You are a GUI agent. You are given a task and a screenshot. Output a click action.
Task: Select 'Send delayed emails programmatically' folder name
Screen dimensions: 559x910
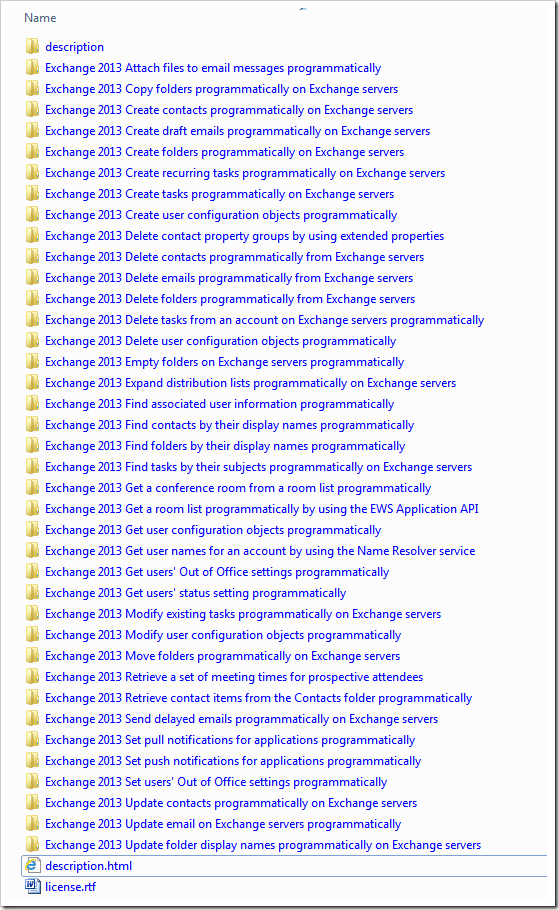pos(241,719)
